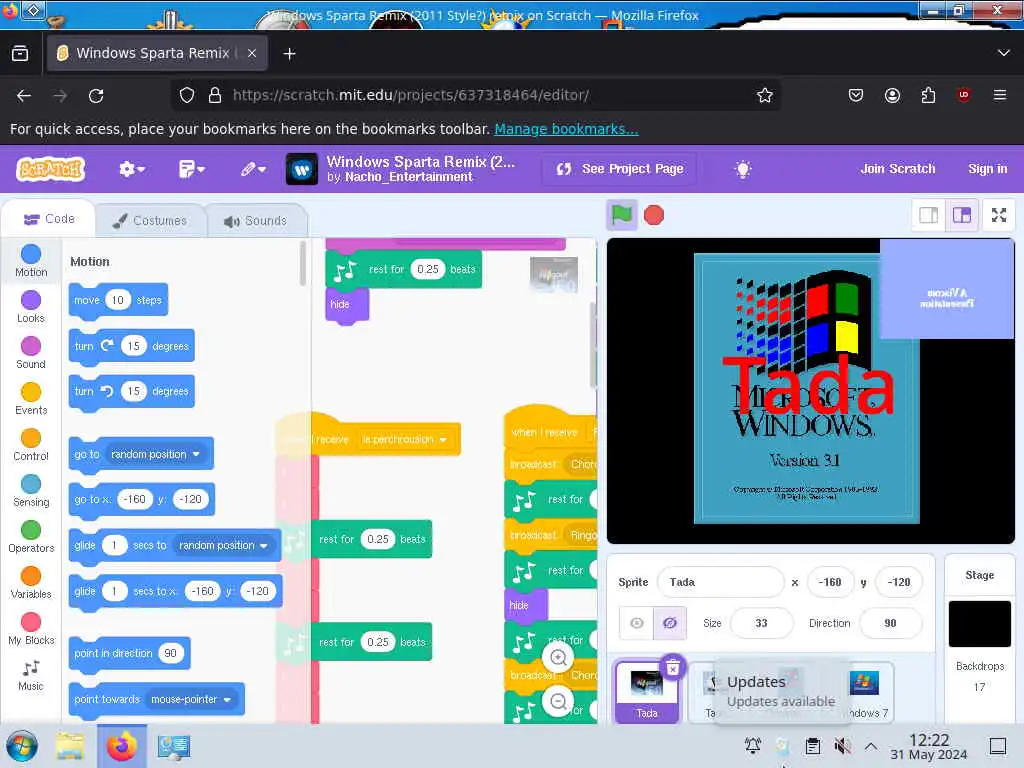Open the Tutorials lightbulb
This screenshot has height=768, width=1024.
[x=743, y=169]
